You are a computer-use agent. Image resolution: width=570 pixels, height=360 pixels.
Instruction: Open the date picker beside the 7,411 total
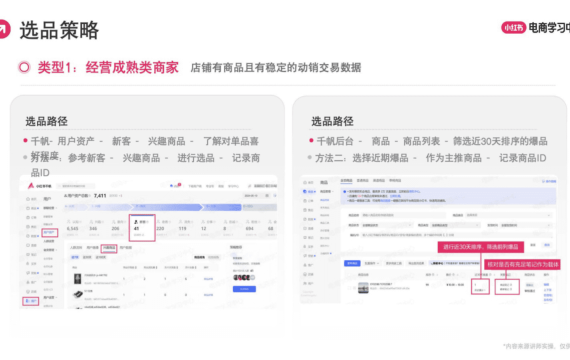[256, 196]
